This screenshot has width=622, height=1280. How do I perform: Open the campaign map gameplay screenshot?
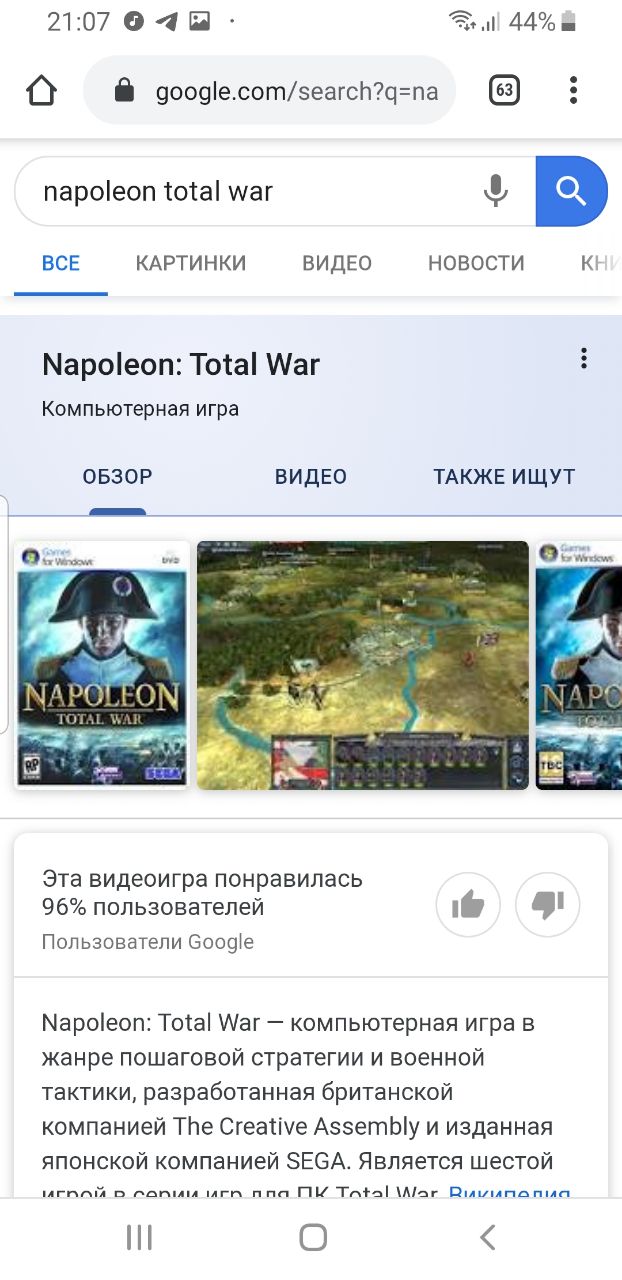coord(362,665)
